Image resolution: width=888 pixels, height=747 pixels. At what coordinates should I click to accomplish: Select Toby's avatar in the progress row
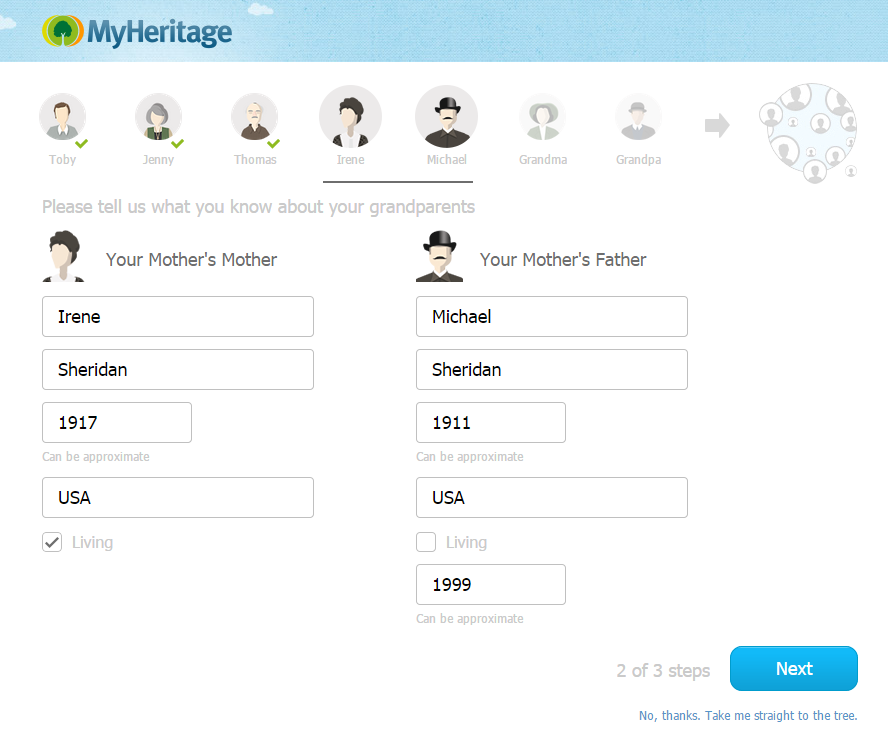(x=62, y=118)
